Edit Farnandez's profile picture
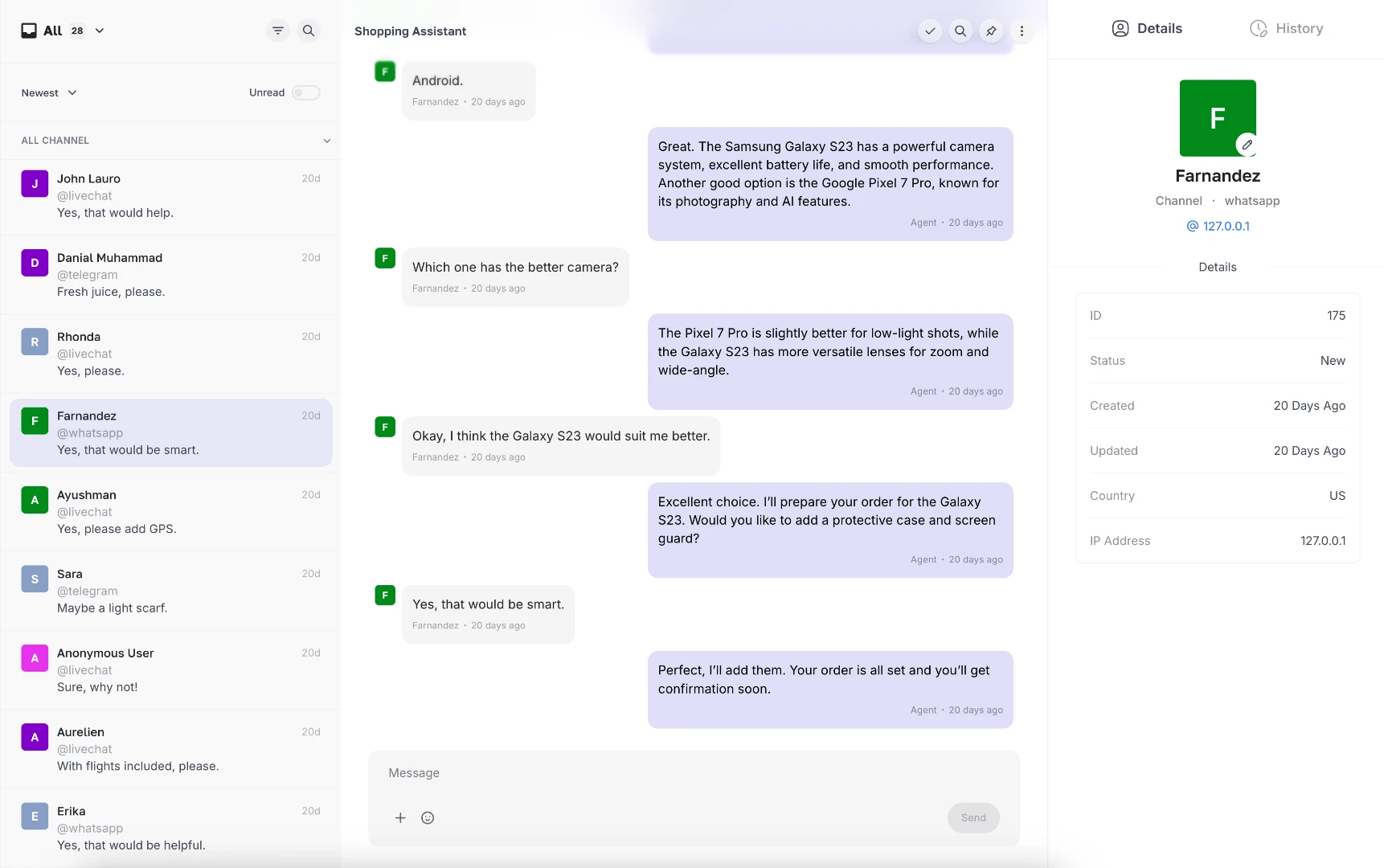Screen dimensions: 1384x868 (1247, 145)
